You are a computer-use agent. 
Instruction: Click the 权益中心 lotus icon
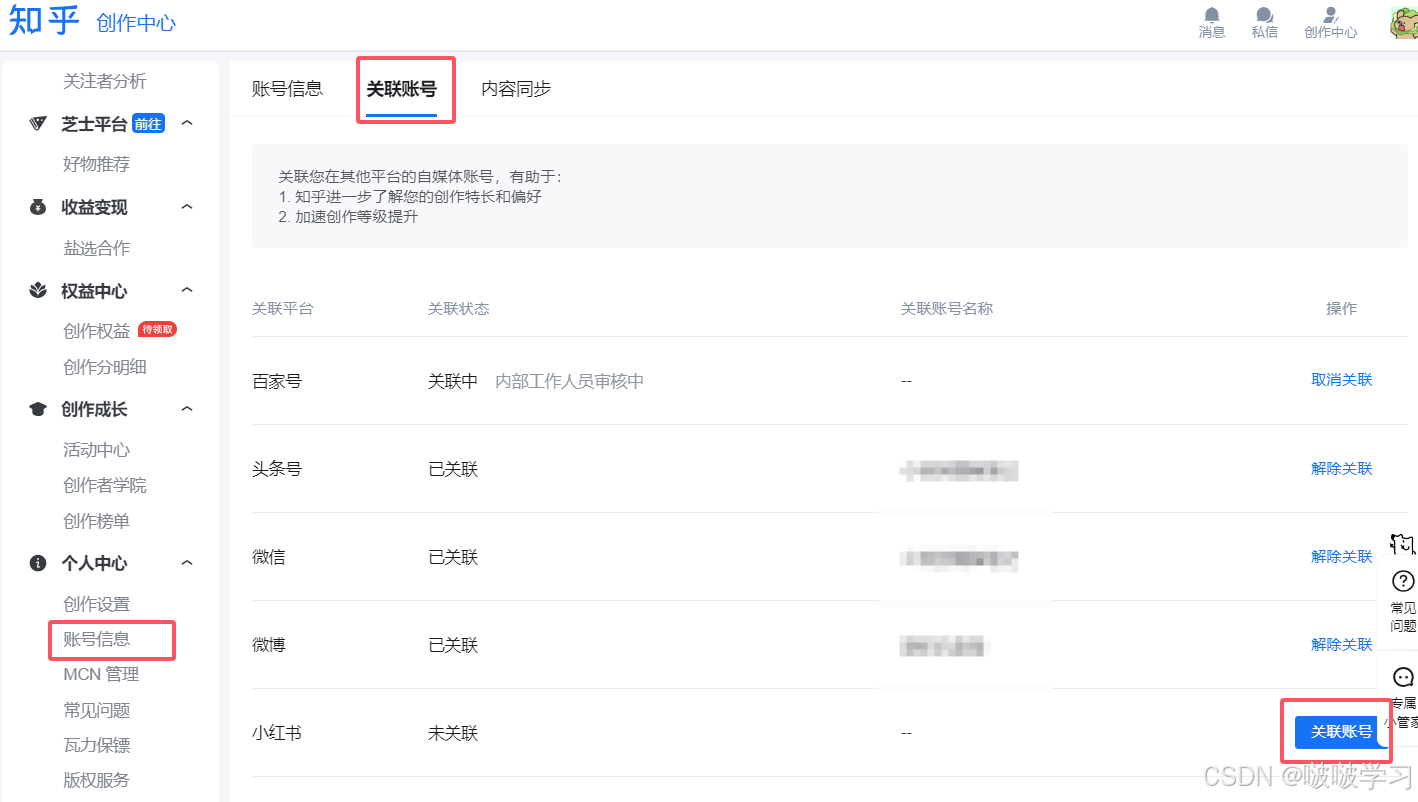pyautogui.click(x=38, y=291)
